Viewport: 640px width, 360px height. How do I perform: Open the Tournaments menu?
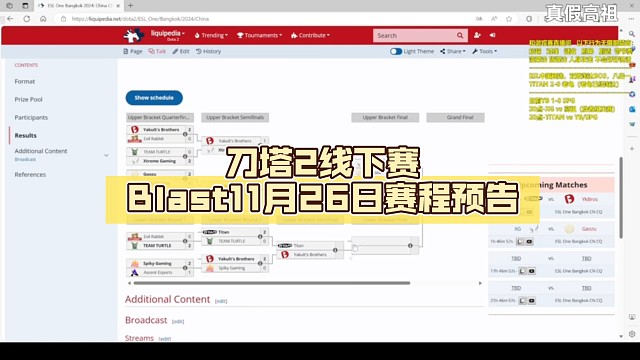pyautogui.click(x=260, y=36)
